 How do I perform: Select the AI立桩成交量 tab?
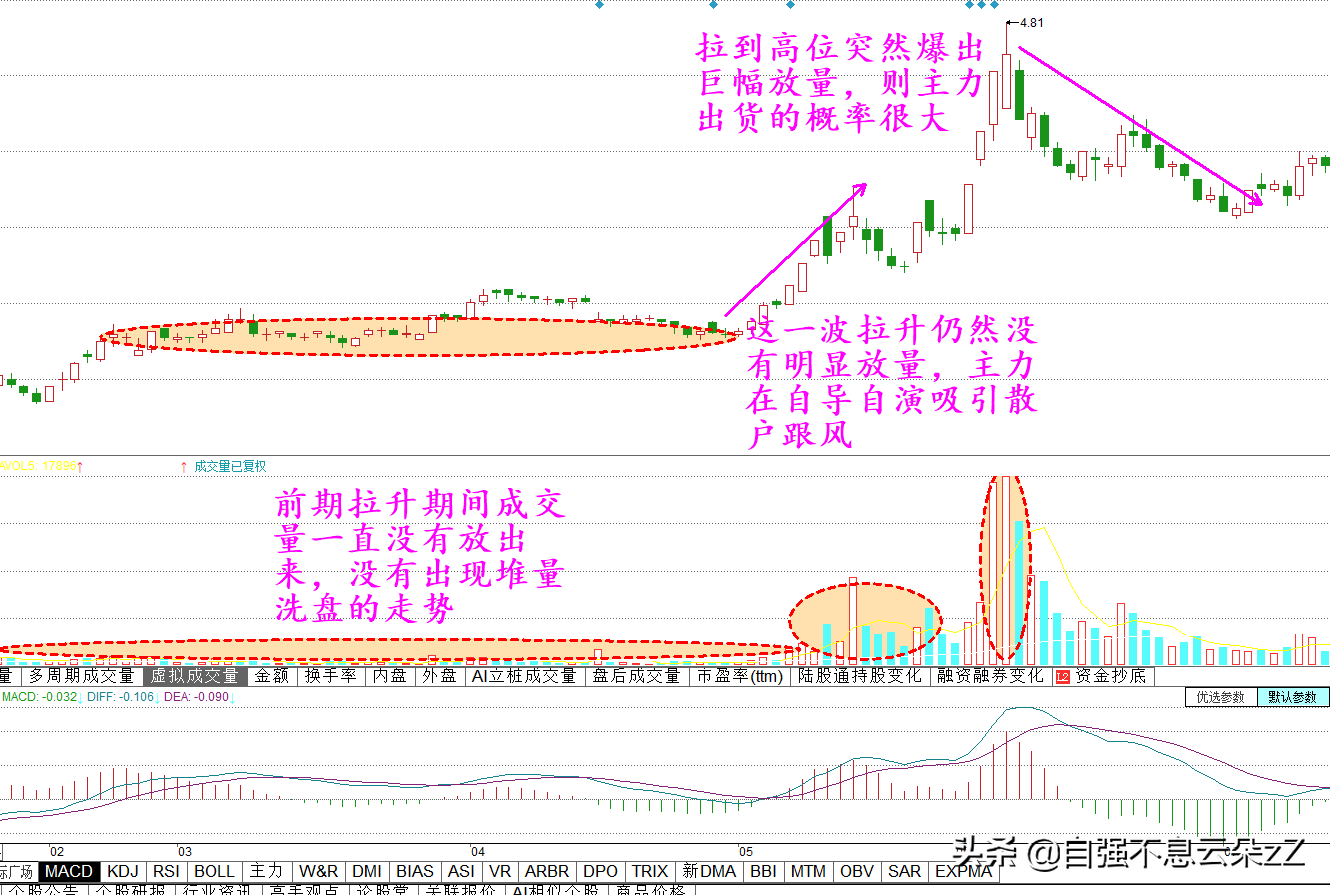tap(524, 676)
